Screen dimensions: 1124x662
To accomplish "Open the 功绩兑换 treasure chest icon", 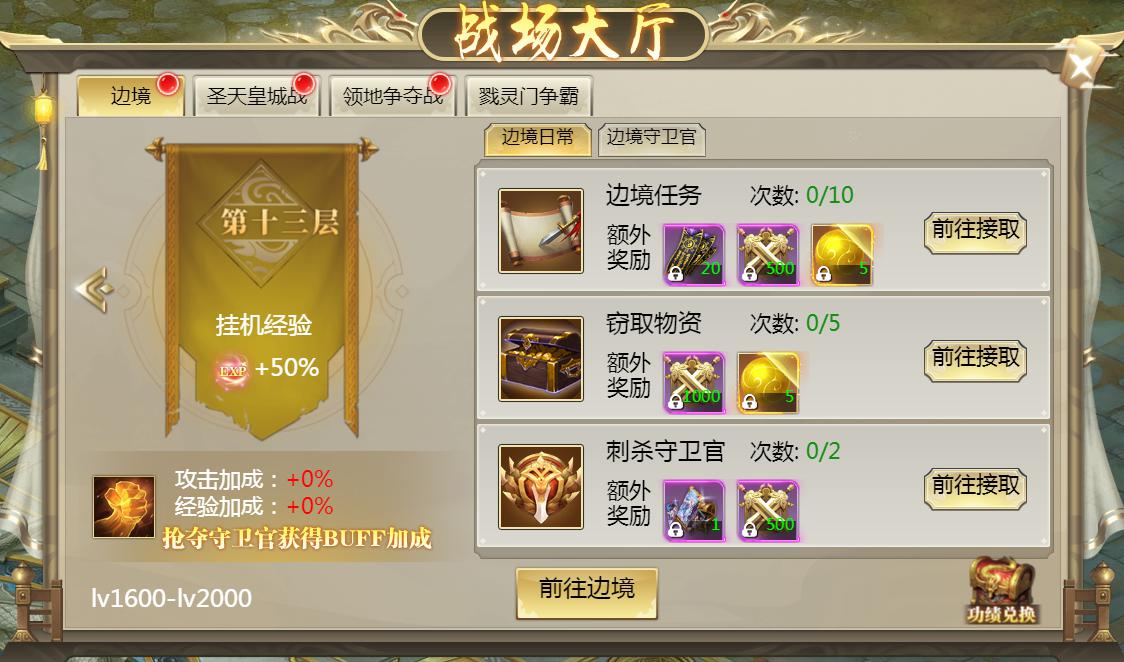I will click(1001, 590).
